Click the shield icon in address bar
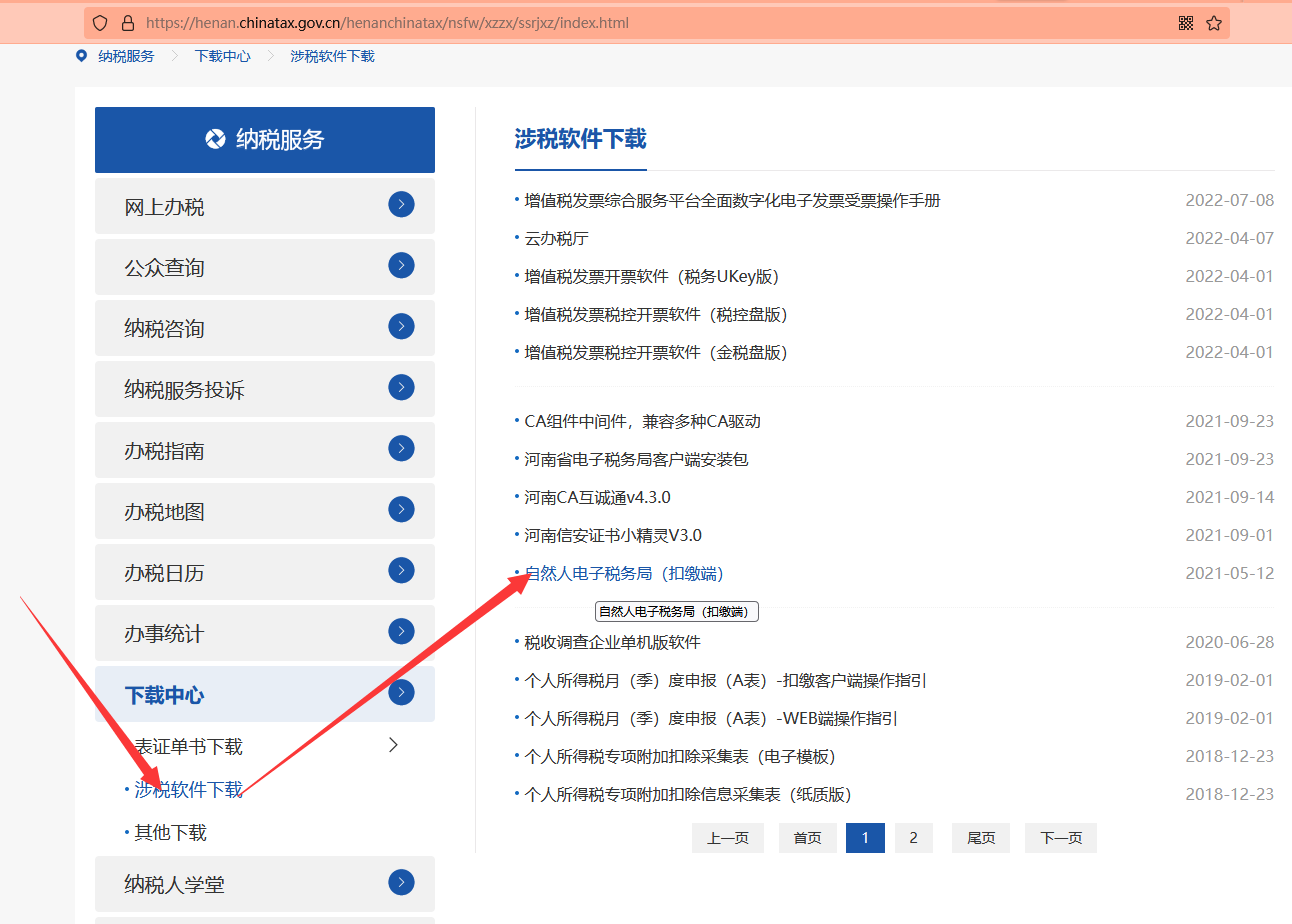Screen dimensions: 1292x924 point(100,22)
